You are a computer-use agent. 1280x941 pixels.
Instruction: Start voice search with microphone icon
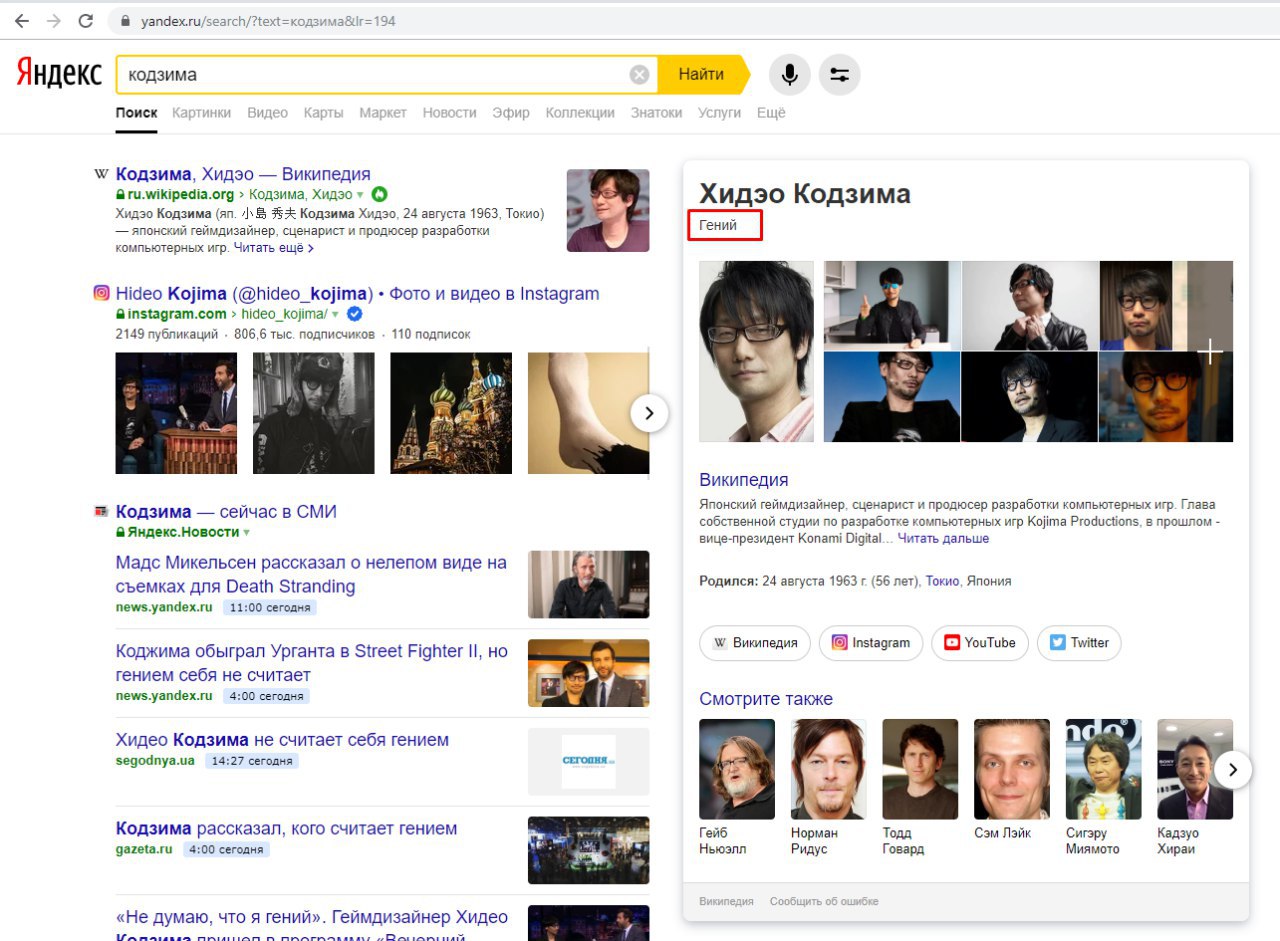point(789,75)
